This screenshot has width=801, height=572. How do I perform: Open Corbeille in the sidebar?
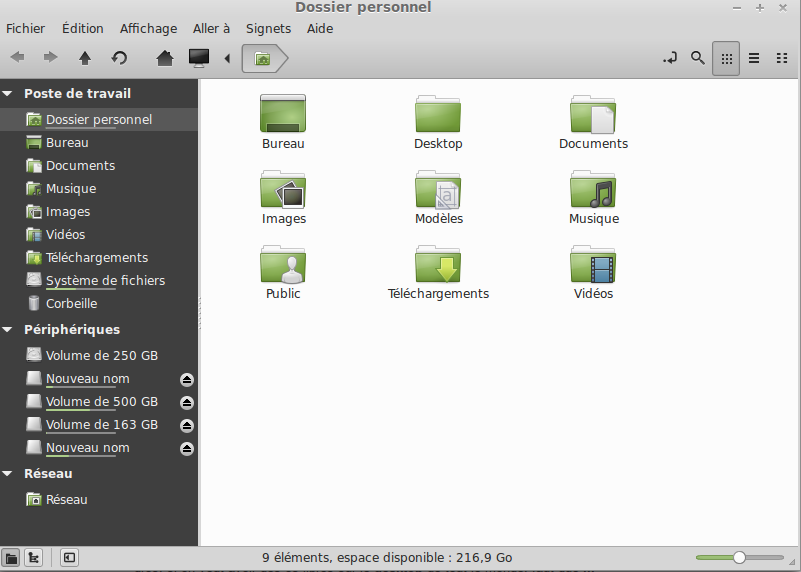point(99,303)
